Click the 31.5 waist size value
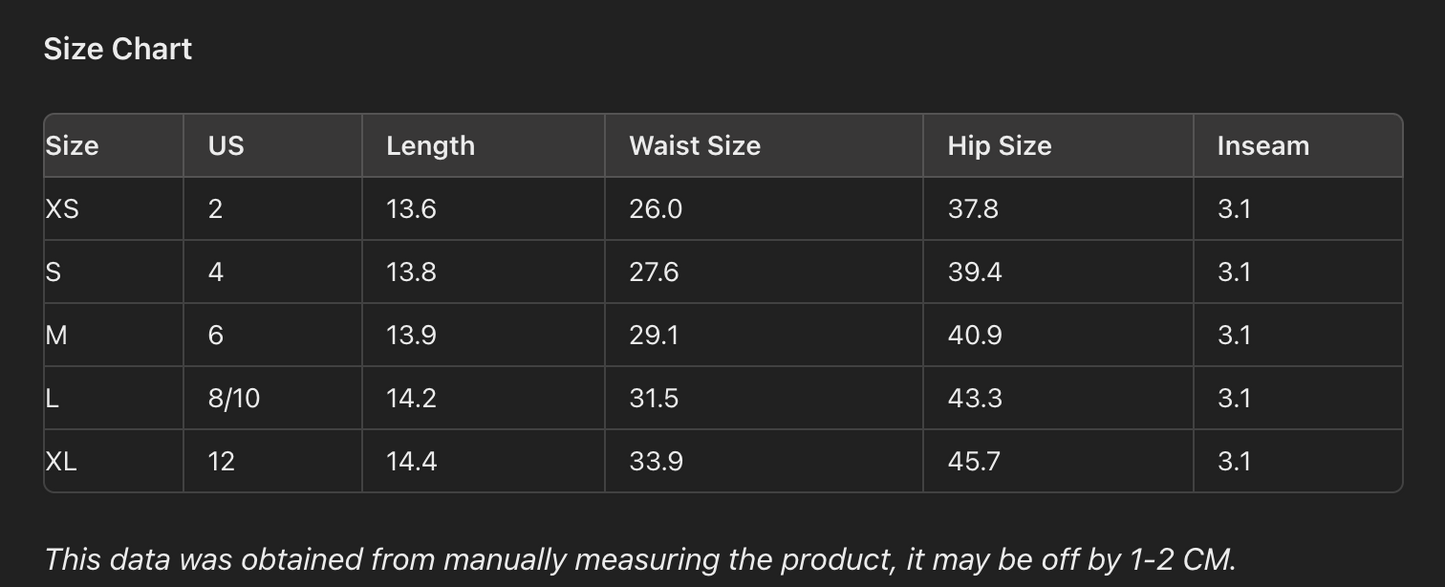 (x=654, y=398)
